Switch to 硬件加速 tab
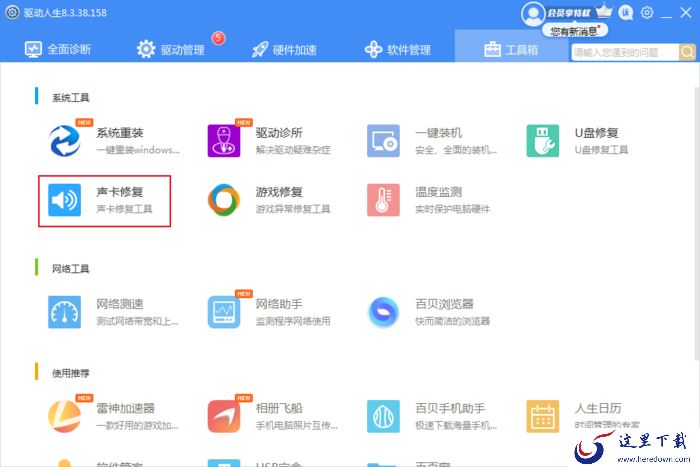Screen dimensions: 700x467 (x=284, y=49)
